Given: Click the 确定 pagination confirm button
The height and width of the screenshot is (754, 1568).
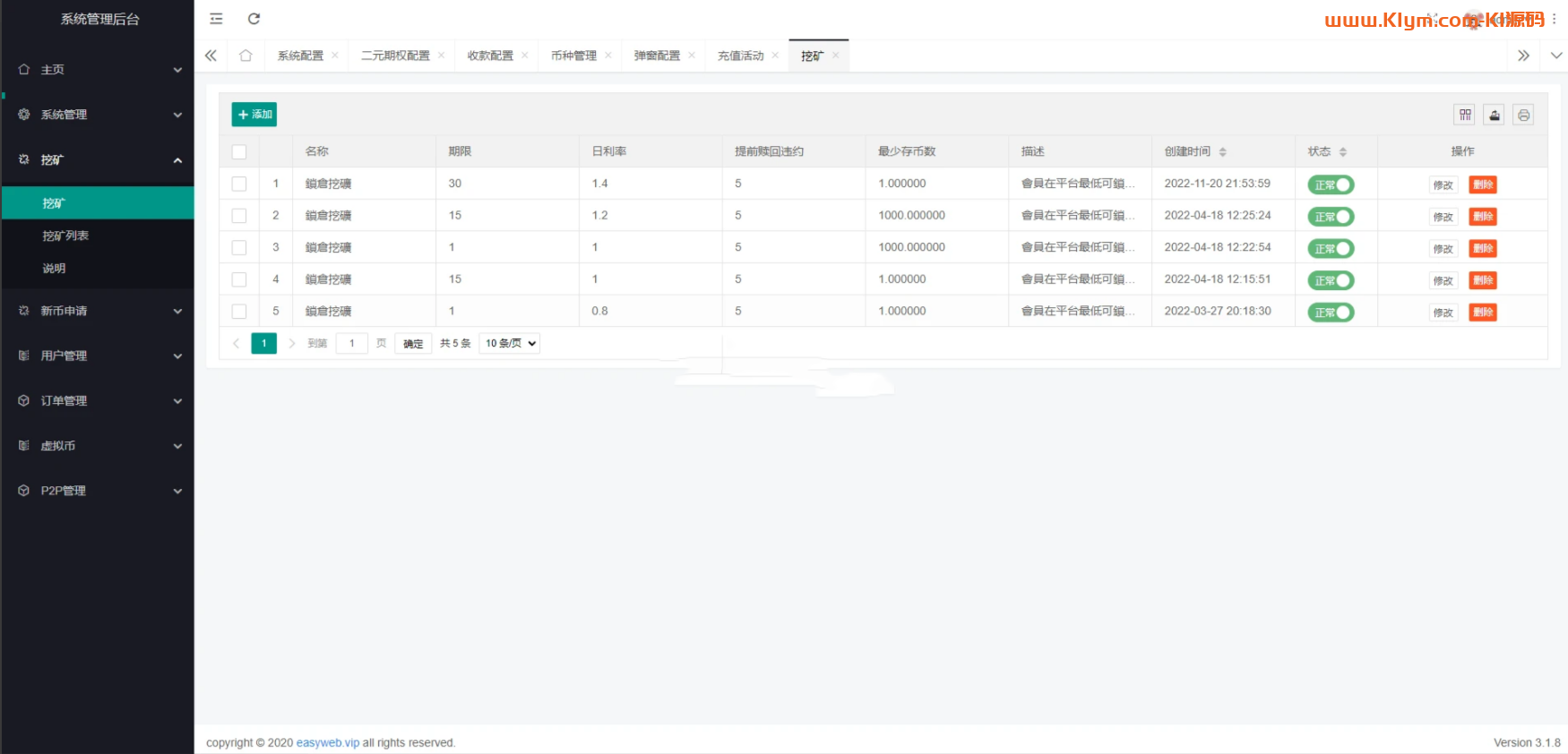Looking at the screenshot, I should (413, 344).
